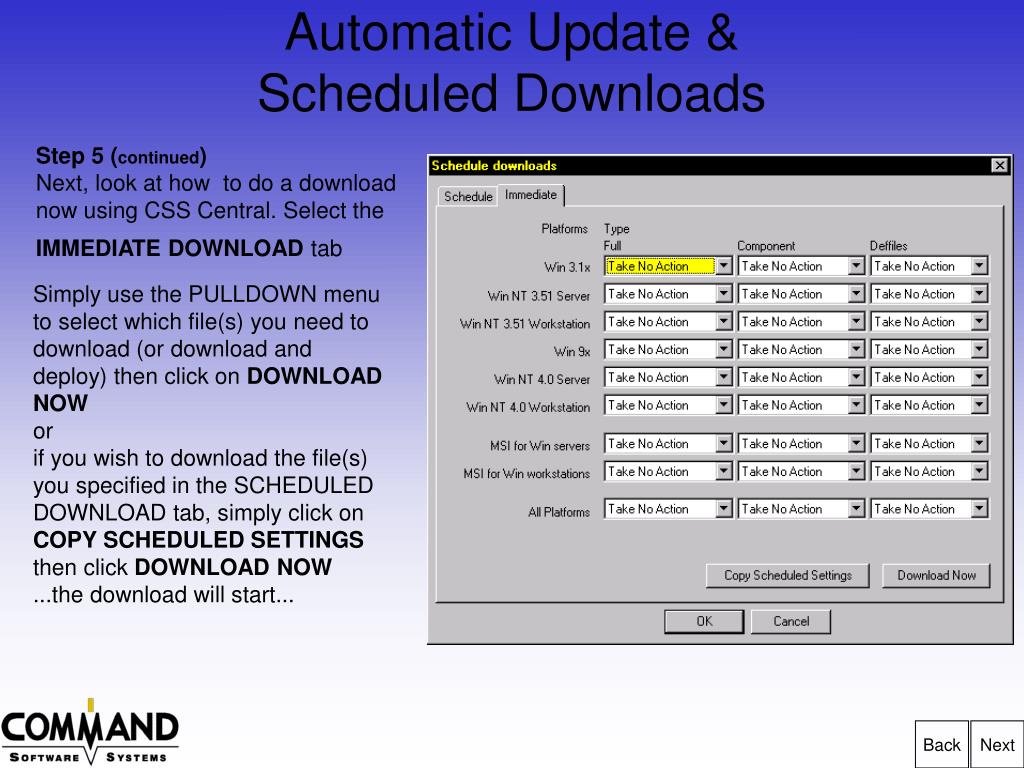Open Win NT 3.51 Server Full dropdown

click(x=668, y=295)
